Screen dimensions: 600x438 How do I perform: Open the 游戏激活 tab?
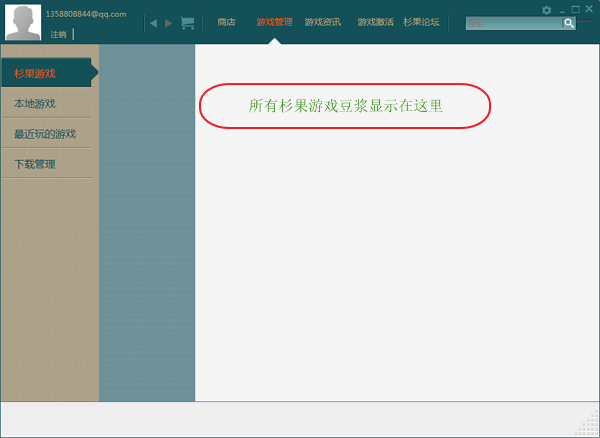pyautogui.click(x=375, y=22)
